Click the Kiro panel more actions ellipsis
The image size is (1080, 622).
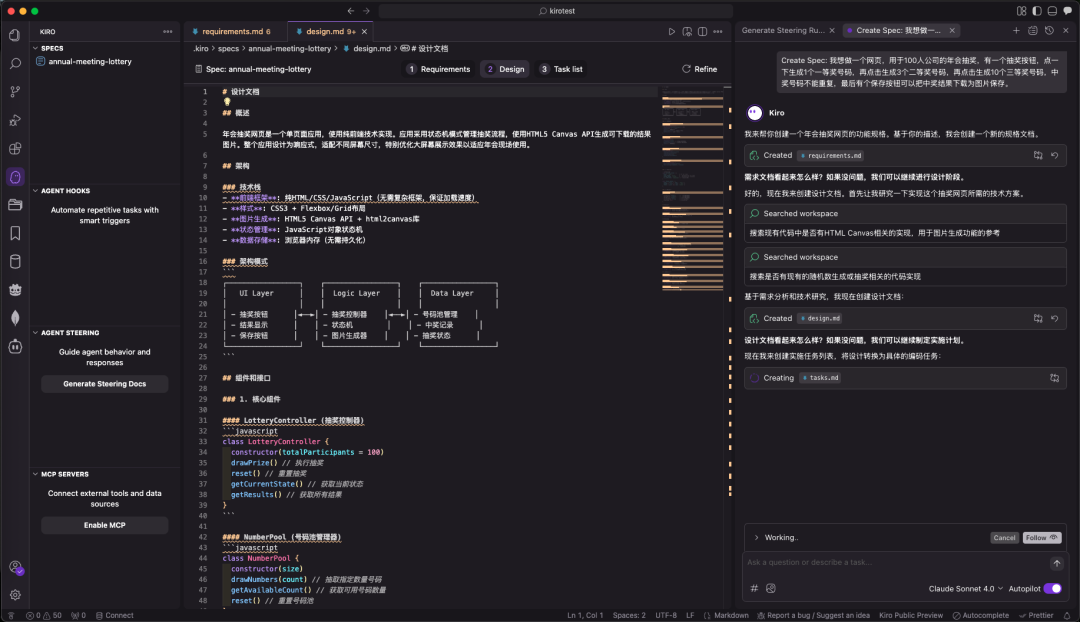coord(167,32)
